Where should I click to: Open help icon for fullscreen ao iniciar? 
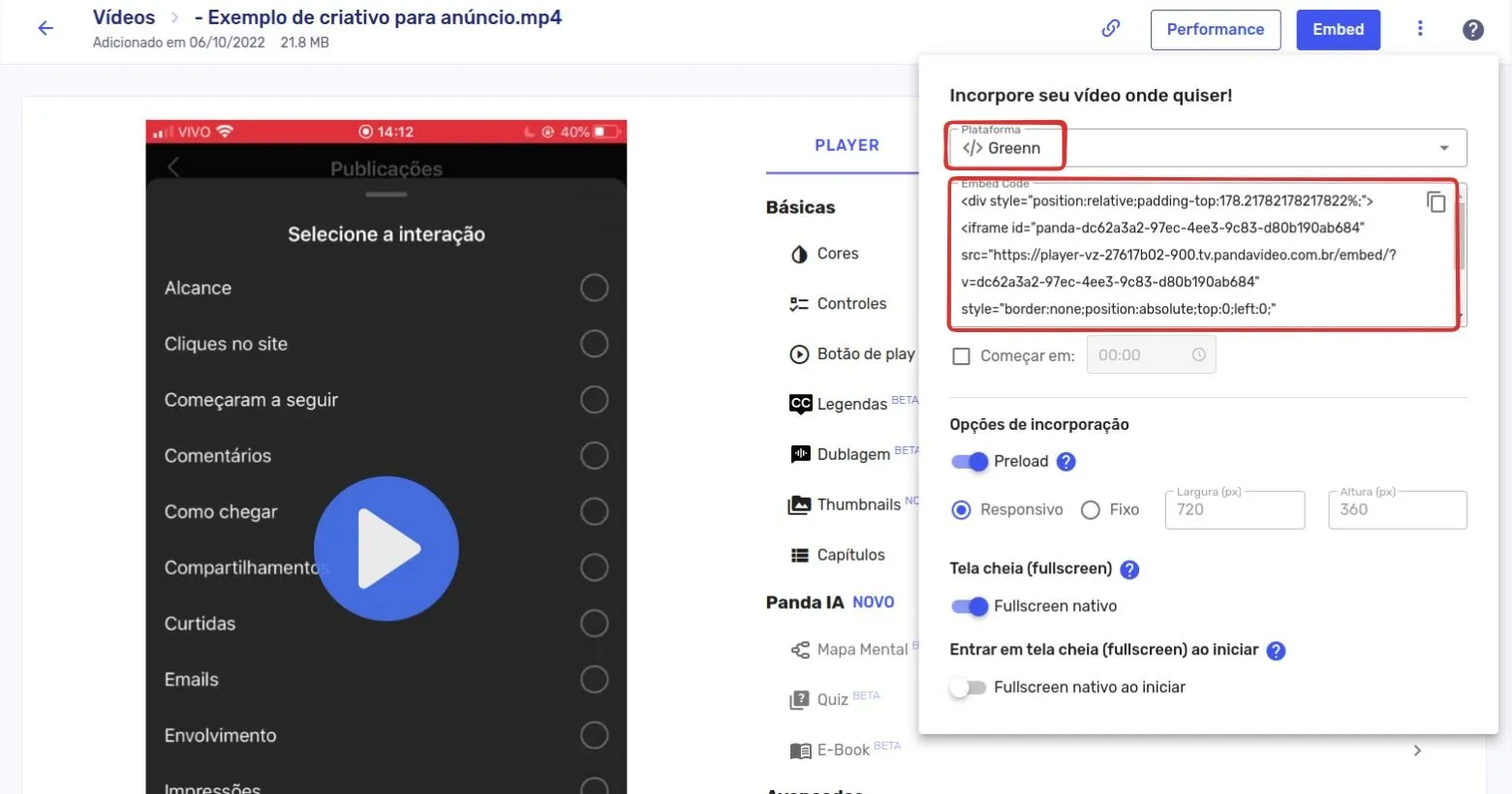point(1276,651)
